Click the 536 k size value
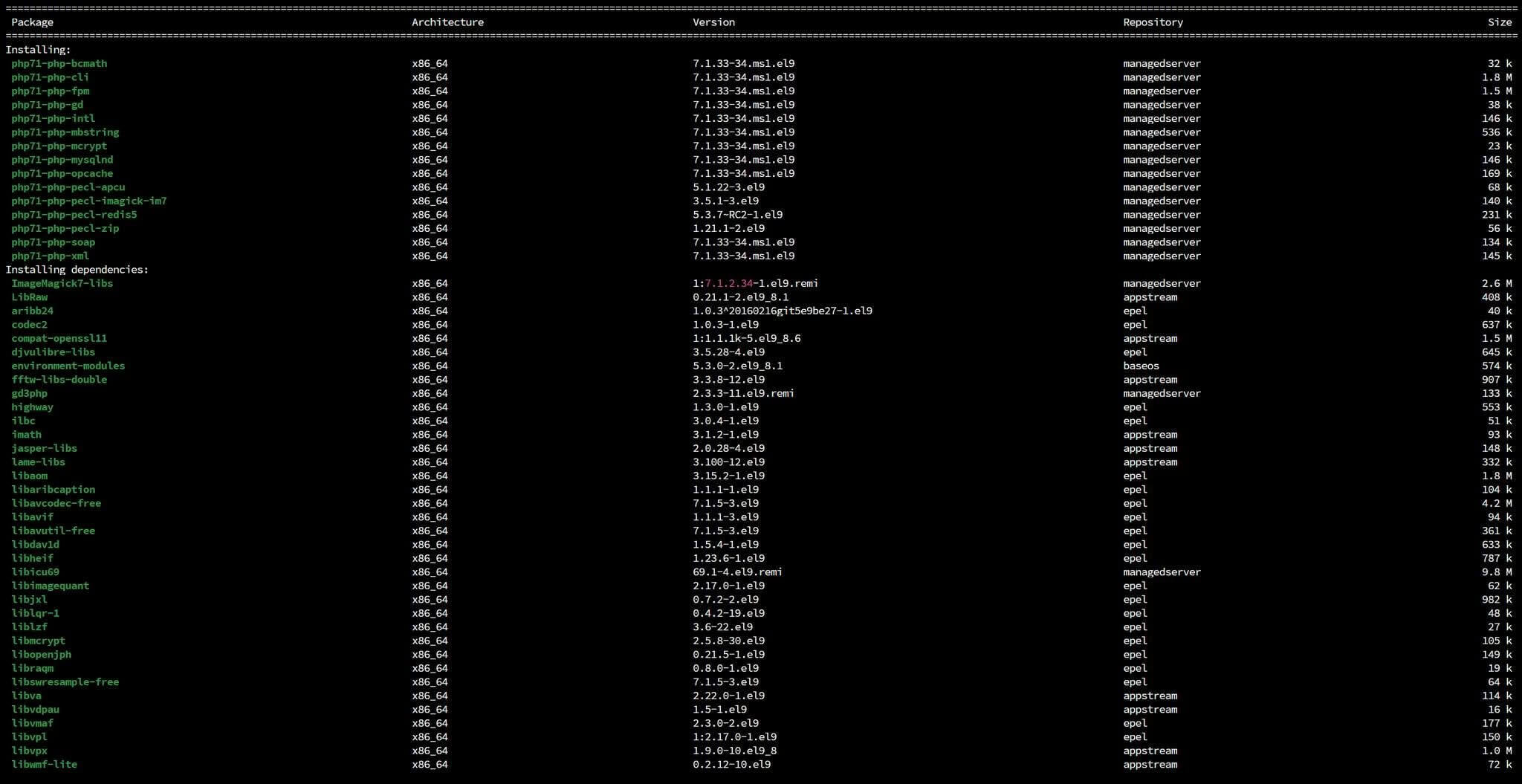Viewport: 1522px width, 784px height. 1497,132
